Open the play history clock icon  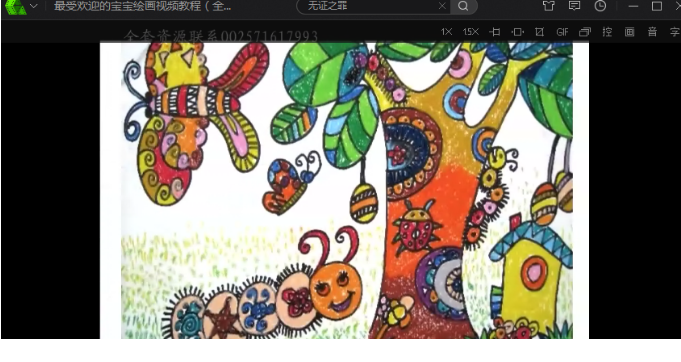pos(600,6)
